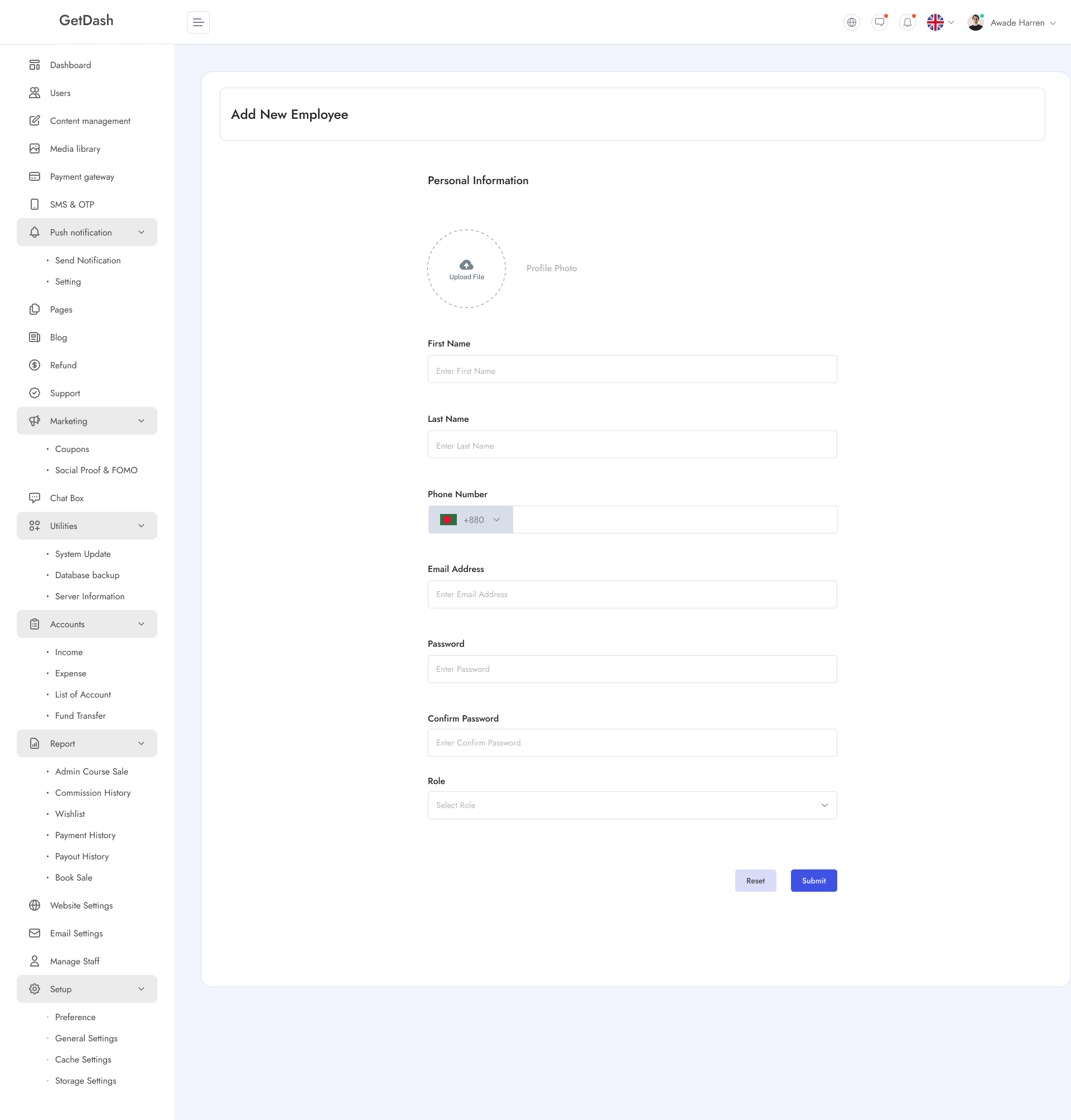This screenshot has height=1120, width=1071.
Task: Open the Coupons menu entry
Action: click(72, 449)
